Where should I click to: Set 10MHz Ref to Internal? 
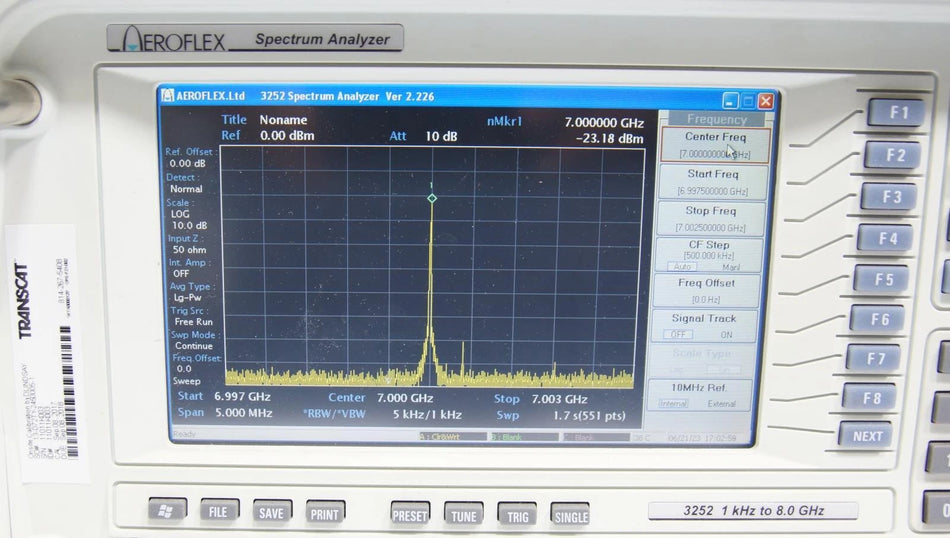point(673,404)
